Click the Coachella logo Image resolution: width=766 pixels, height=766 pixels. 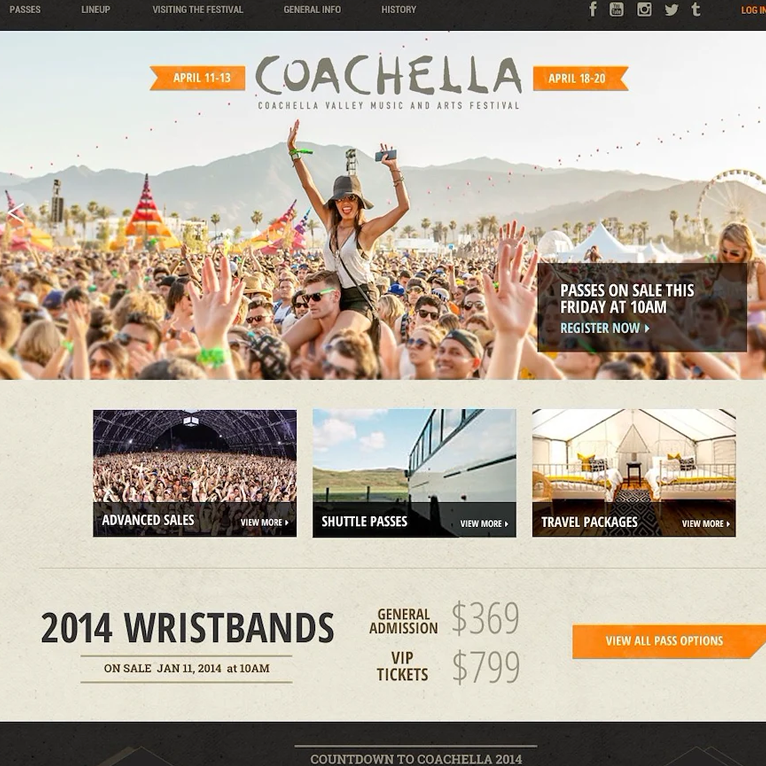[389, 81]
